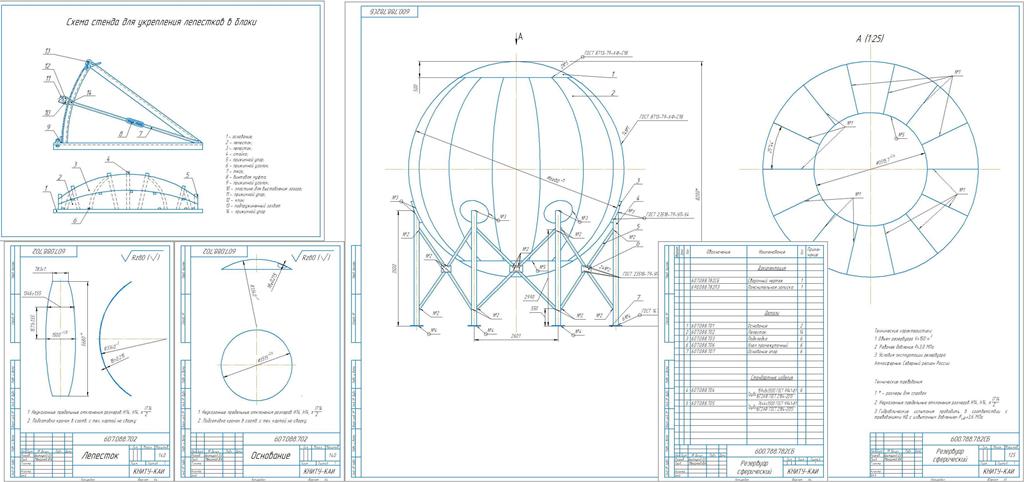Click callout number 8 on the stand scheme
The image size is (1024, 482).
120,133
